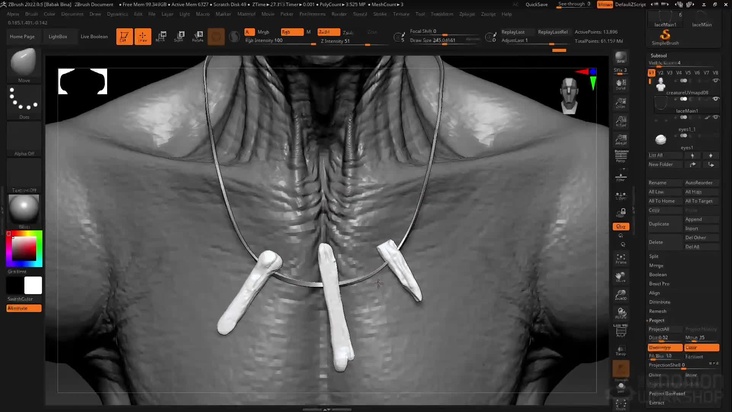Image resolution: width=732 pixels, height=412 pixels.
Task: Toggle the Zsub button
Action: point(348,32)
